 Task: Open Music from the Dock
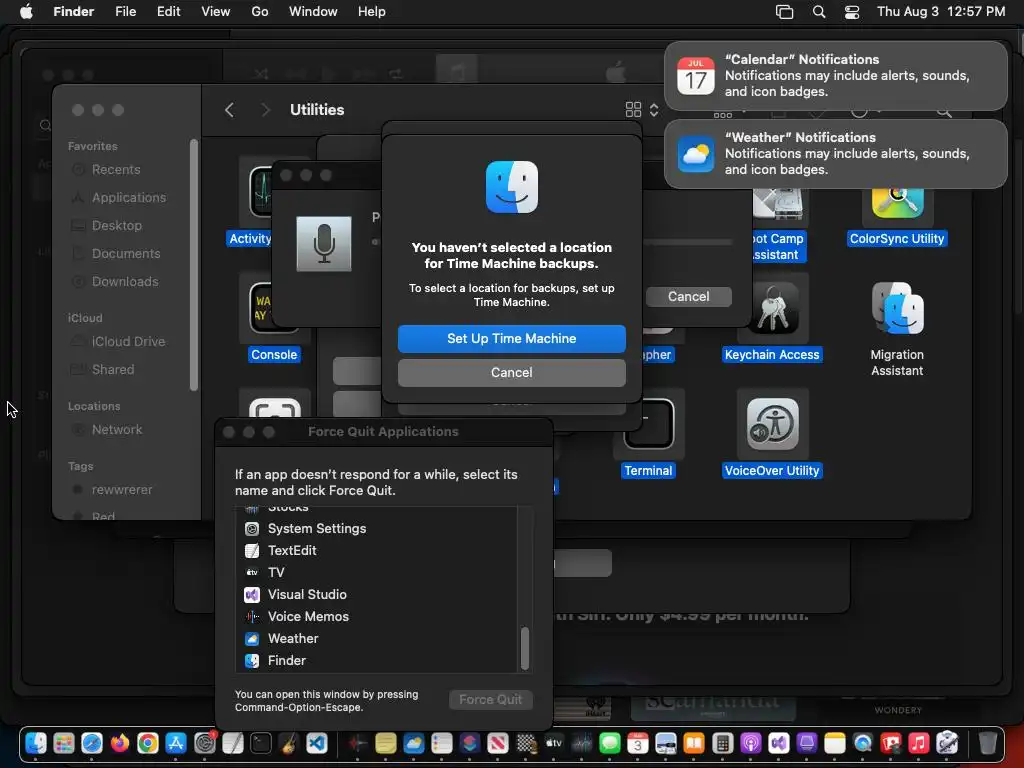919,743
